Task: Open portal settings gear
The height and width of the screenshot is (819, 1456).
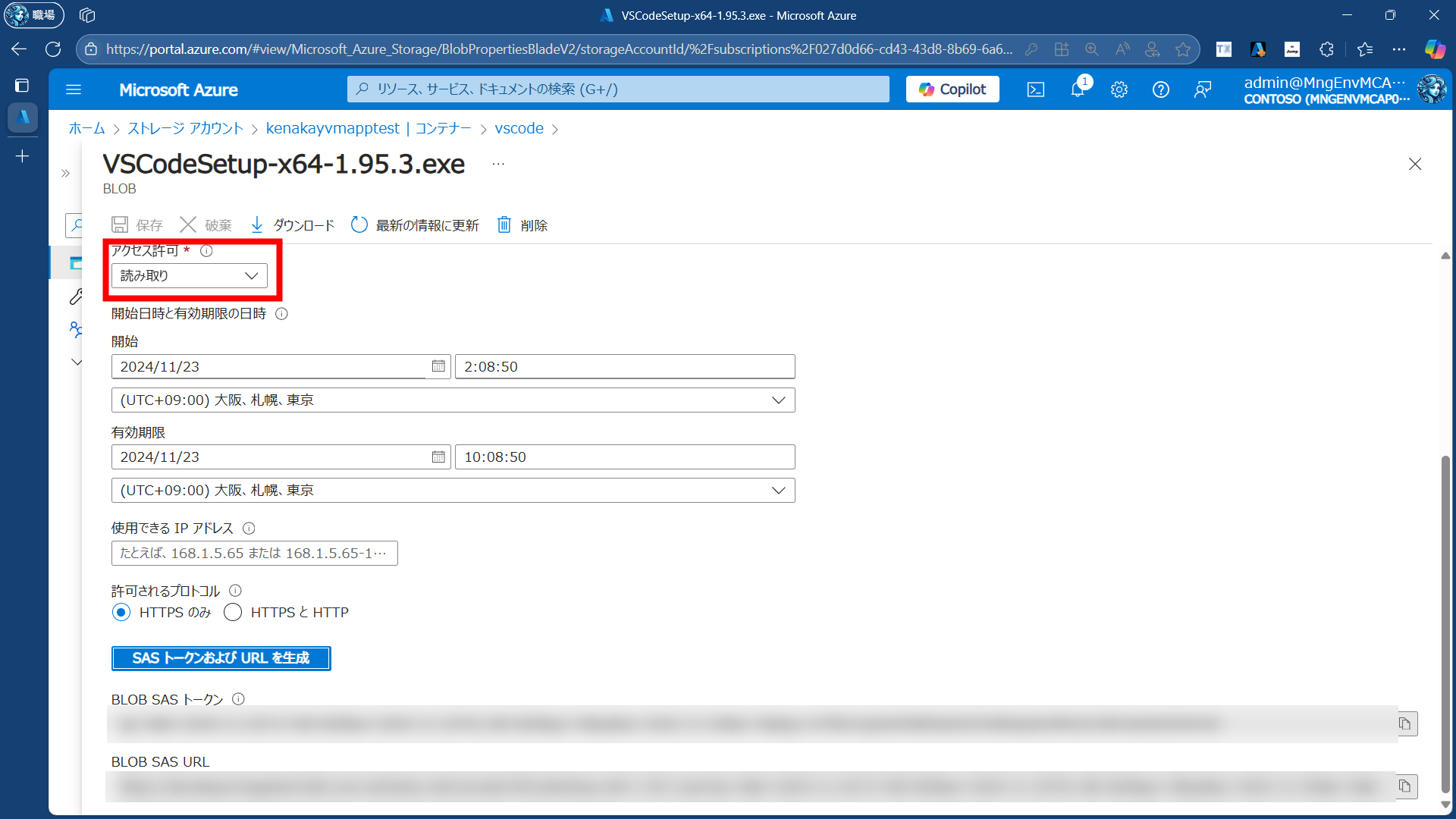Action: click(x=1119, y=89)
